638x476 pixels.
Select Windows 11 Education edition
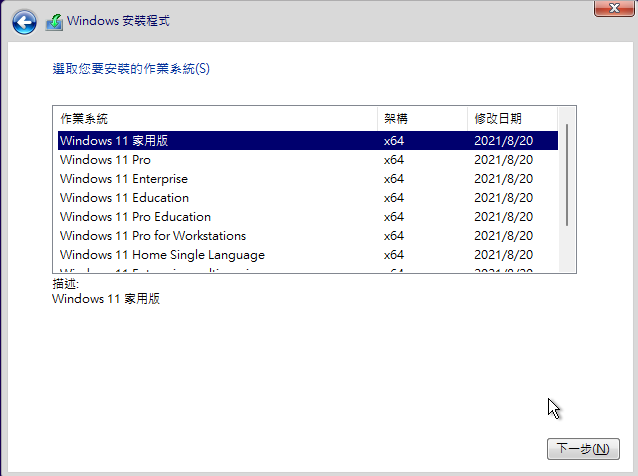click(308, 198)
